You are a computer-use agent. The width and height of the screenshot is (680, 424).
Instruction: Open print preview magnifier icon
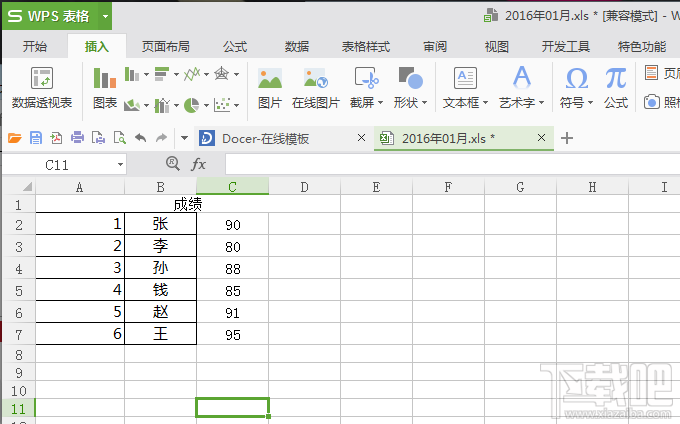119,138
